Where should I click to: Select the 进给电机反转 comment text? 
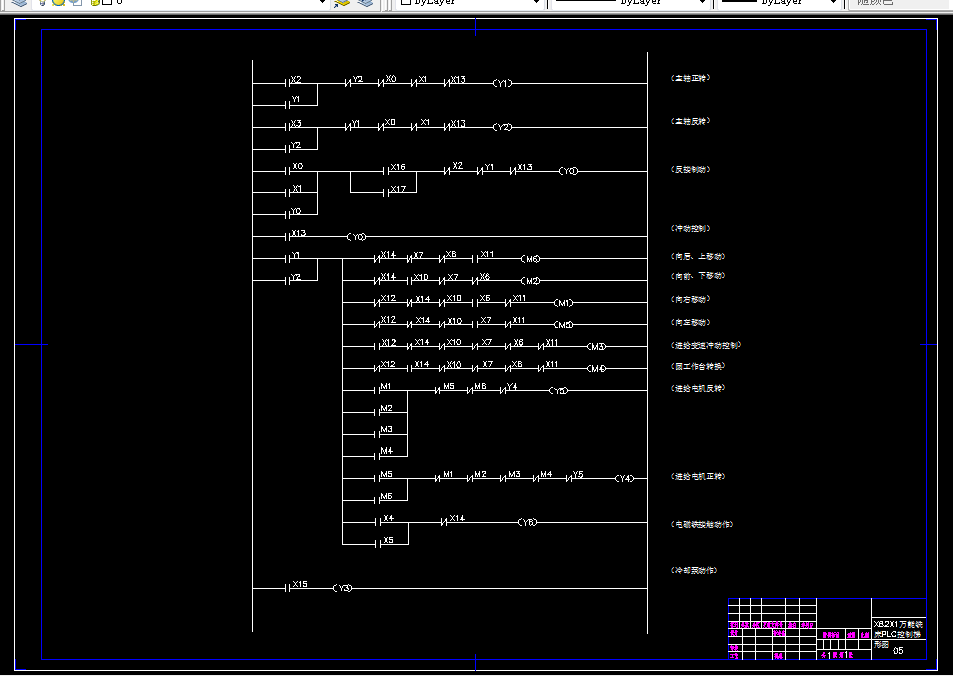point(698,388)
